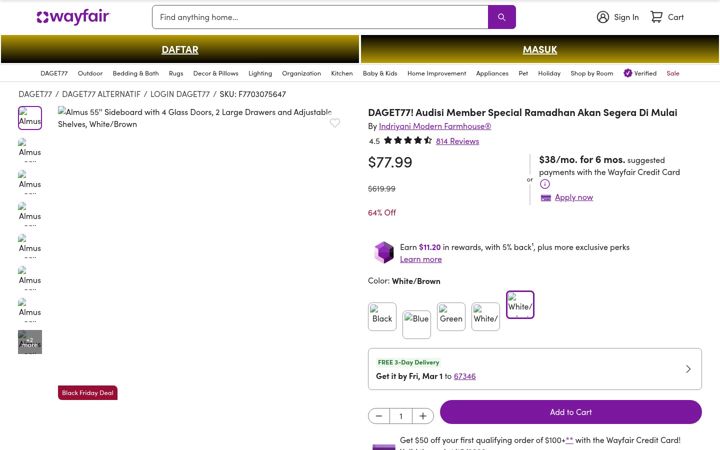Add the item to cart
This screenshot has width=720, height=450.
pos(571,412)
